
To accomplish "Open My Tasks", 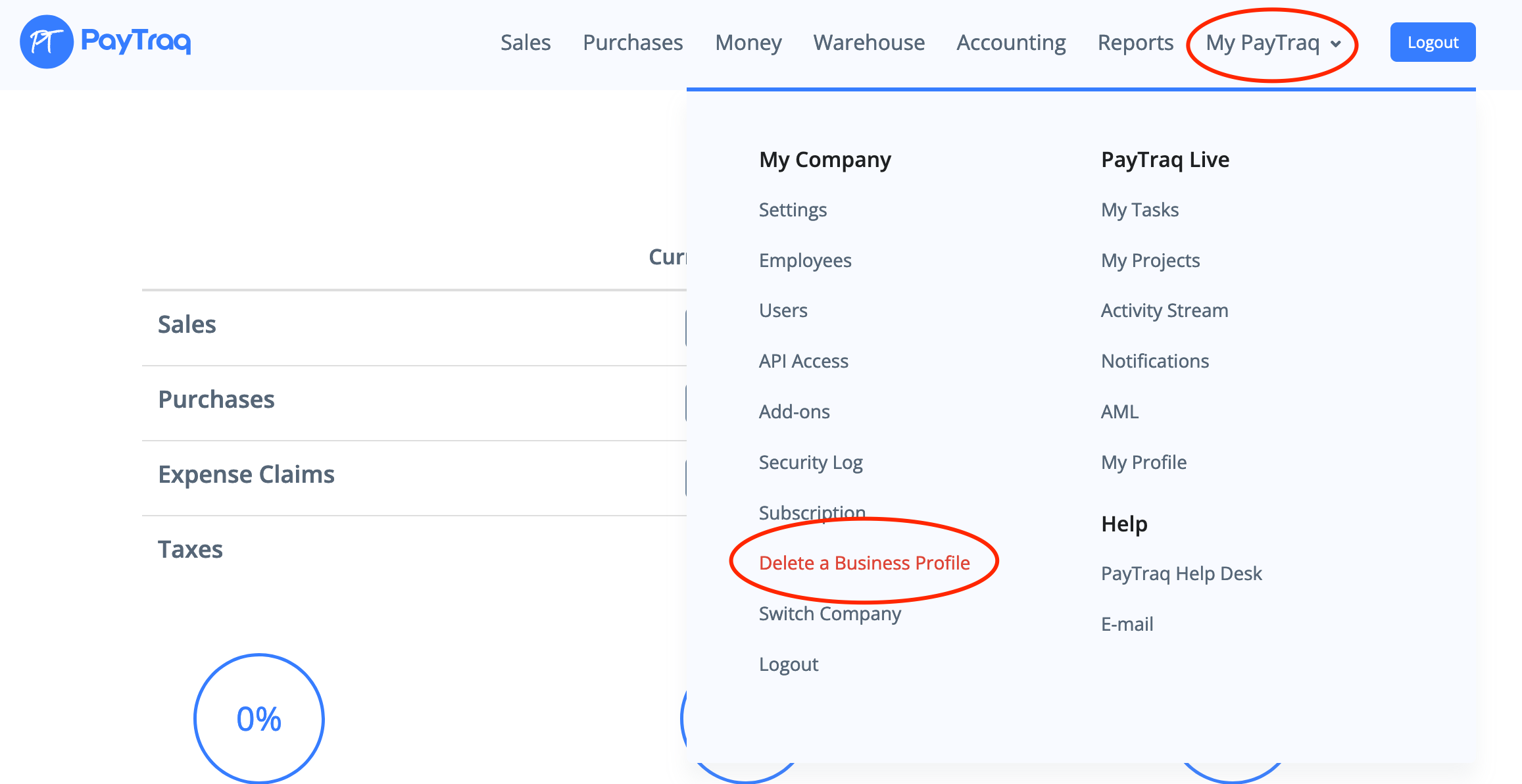I will click(1140, 210).
